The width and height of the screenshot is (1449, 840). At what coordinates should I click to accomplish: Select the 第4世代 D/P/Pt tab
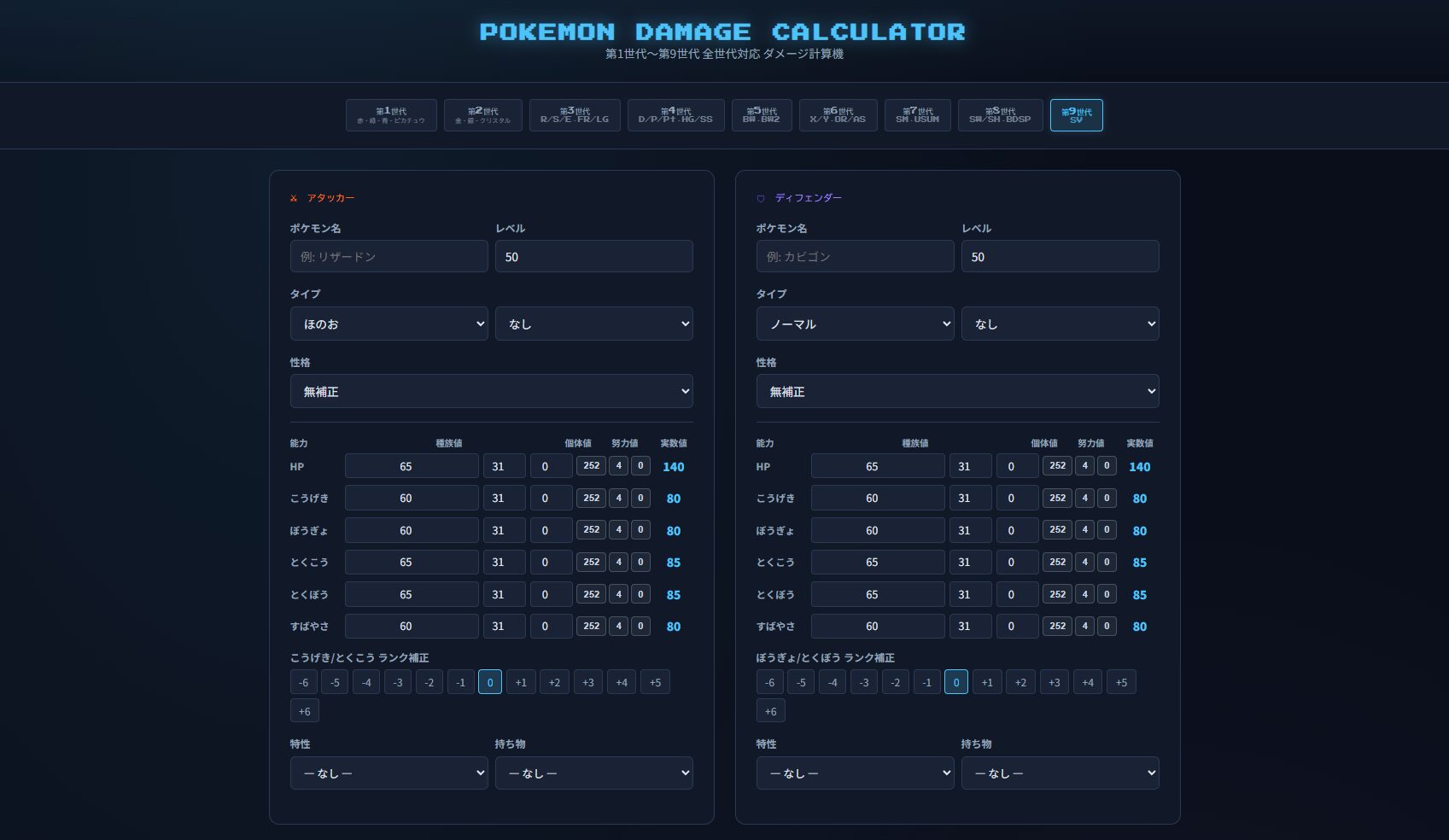675,115
